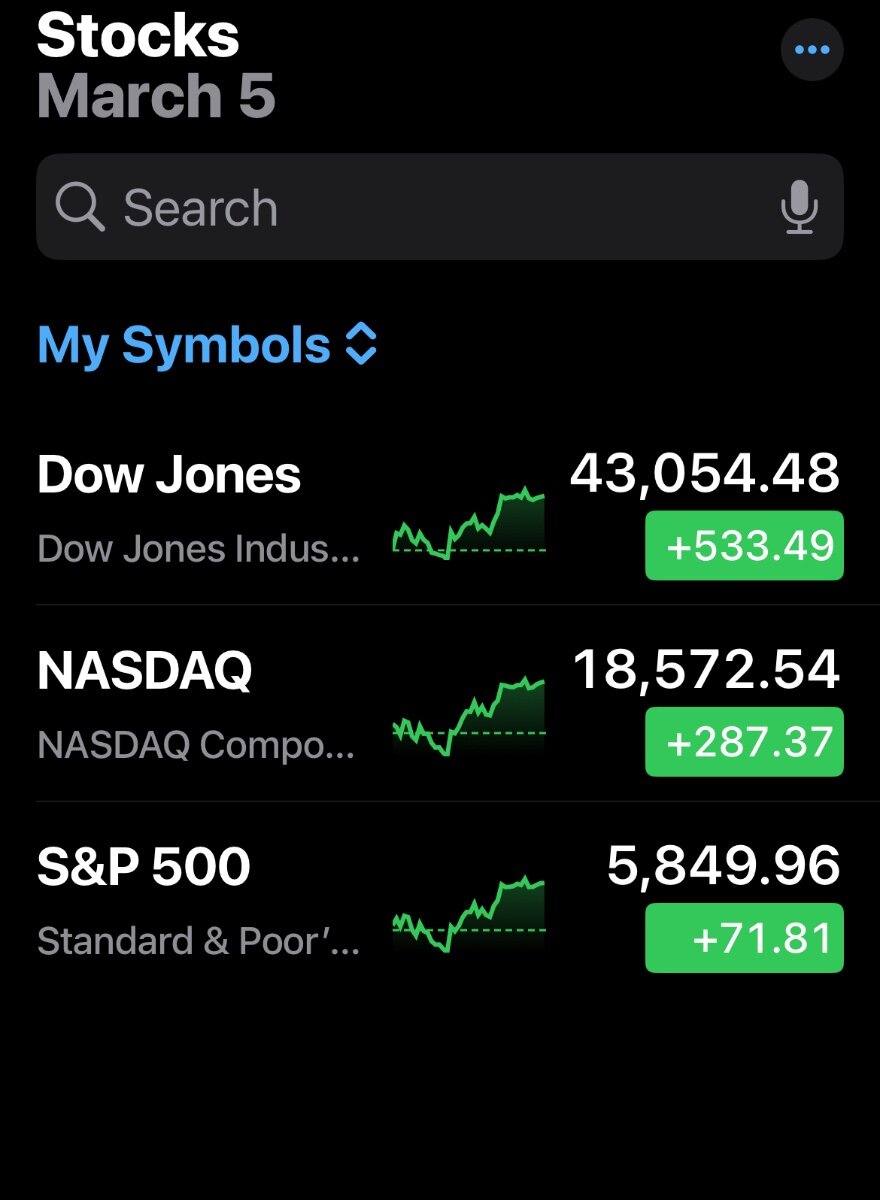This screenshot has width=880, height=1200.
Task: Toggle the Dow Jones +533.49 change badge
Action: point(744,546)
